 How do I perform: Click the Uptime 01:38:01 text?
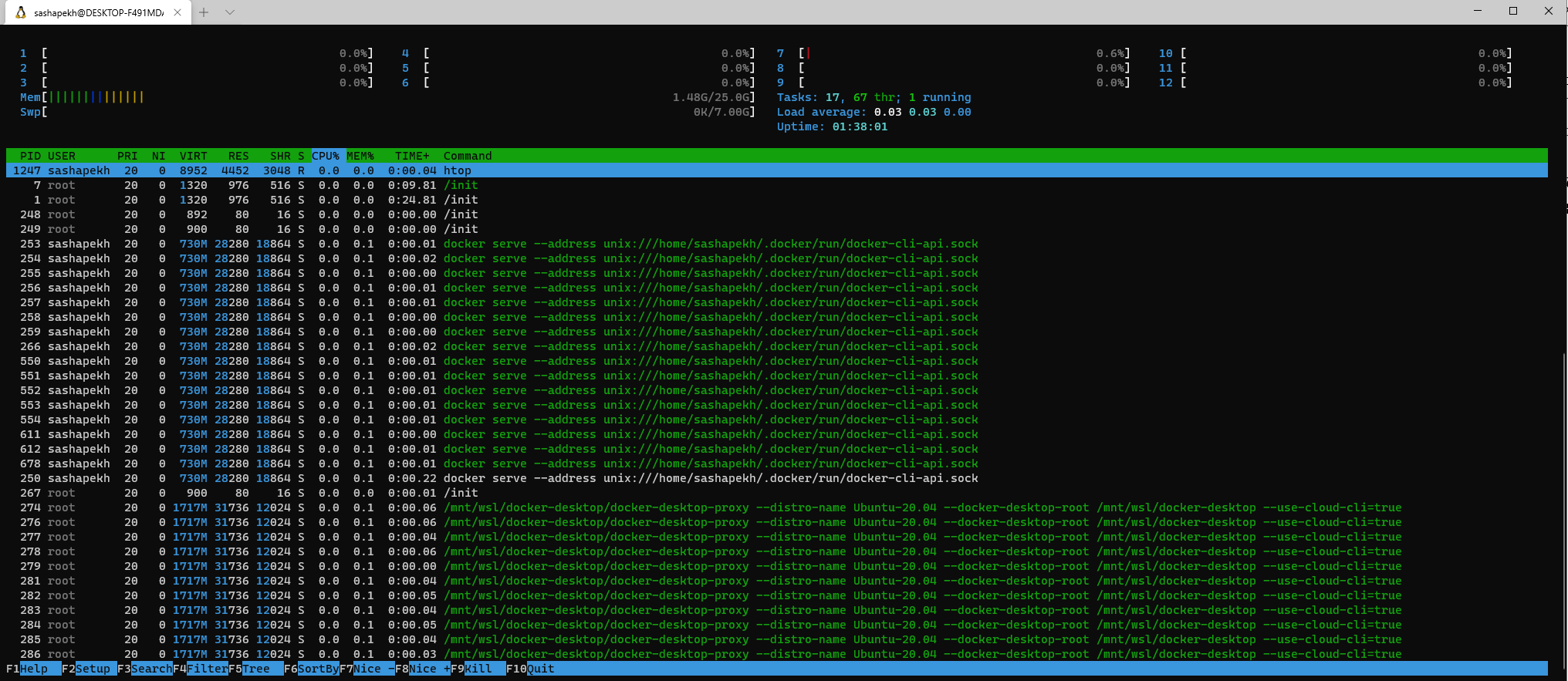(x=832, y=126)
